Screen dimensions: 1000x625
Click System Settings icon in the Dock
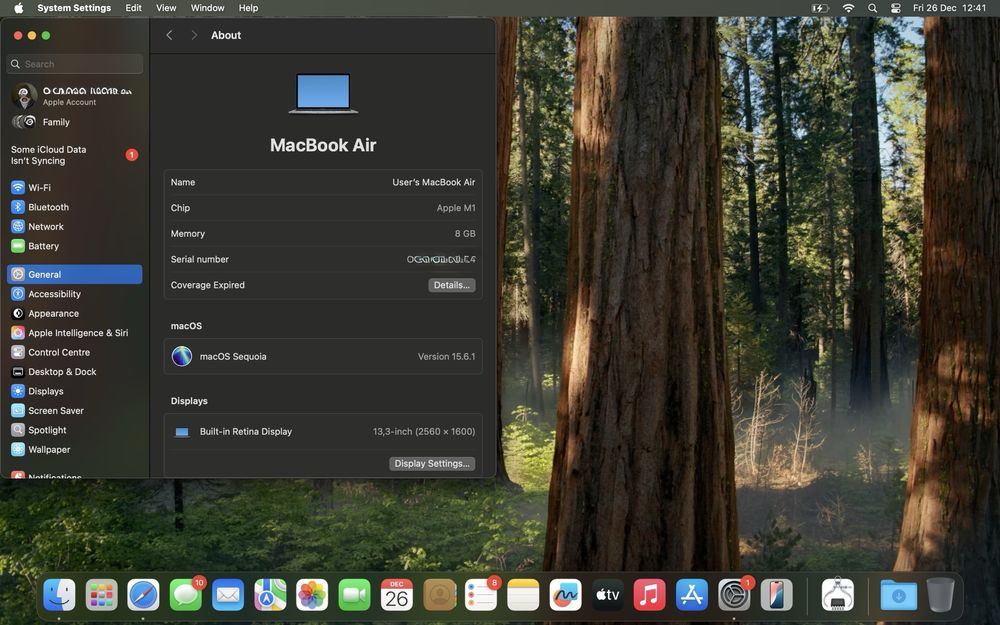click(x=734, y=595)
